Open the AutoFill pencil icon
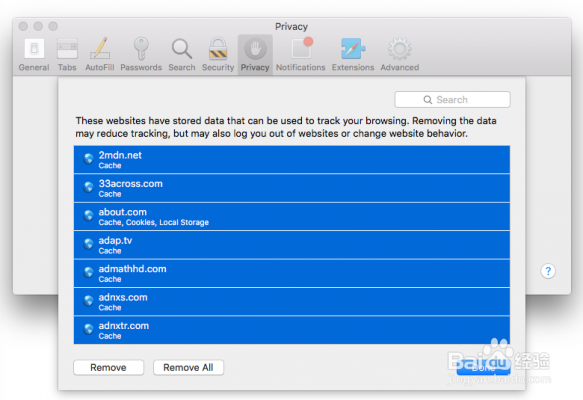583x400 pixels. pyautogui.click(x=100, y=48)
